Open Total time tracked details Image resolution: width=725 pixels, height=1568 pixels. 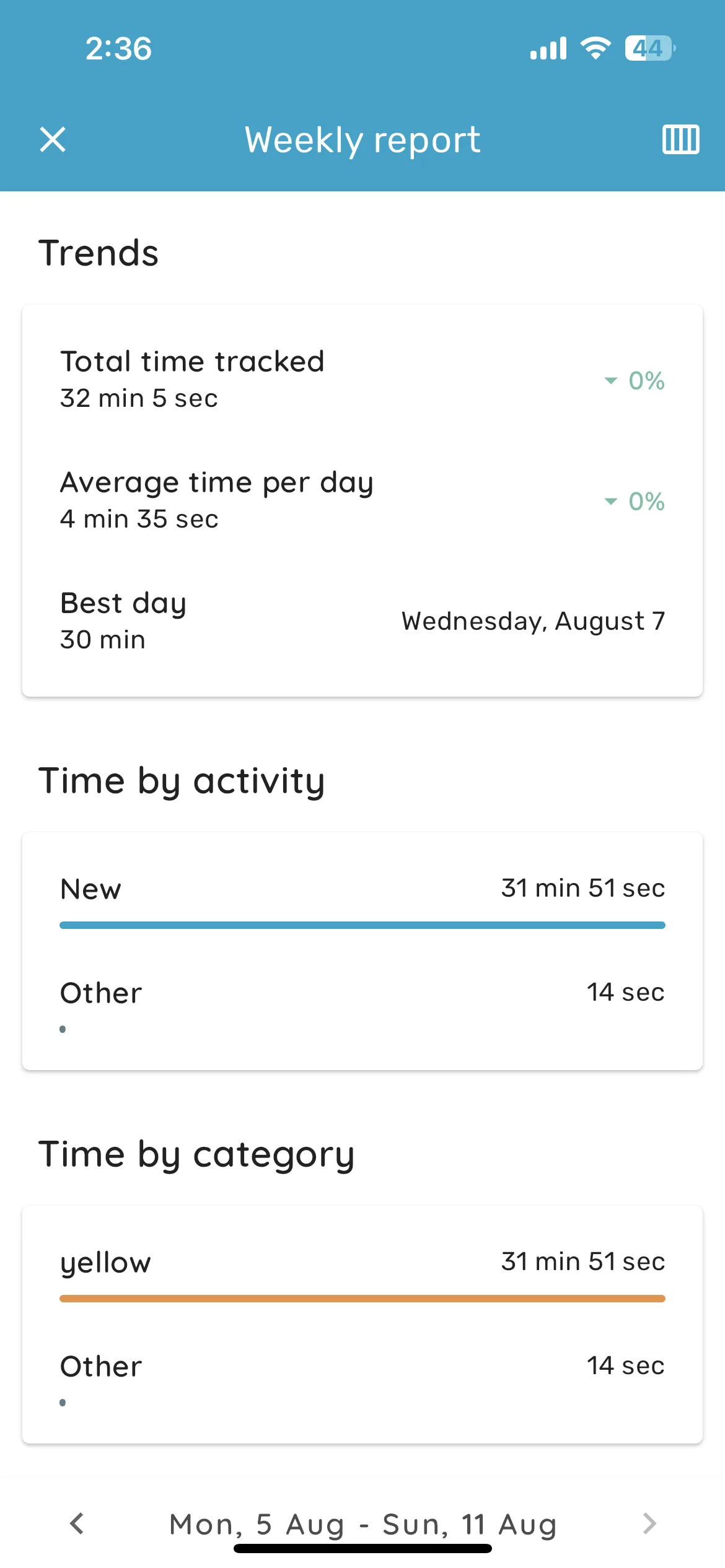pyautogui.click(x=362, y=379)
